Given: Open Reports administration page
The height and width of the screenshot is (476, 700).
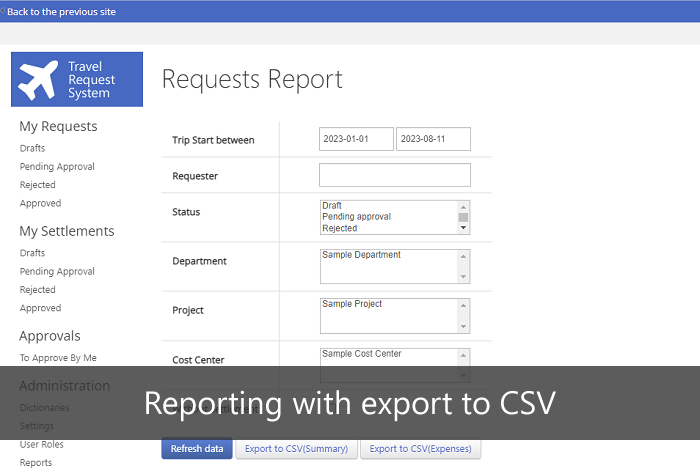Looking at the screenshot, I should (x=36, y=463).
